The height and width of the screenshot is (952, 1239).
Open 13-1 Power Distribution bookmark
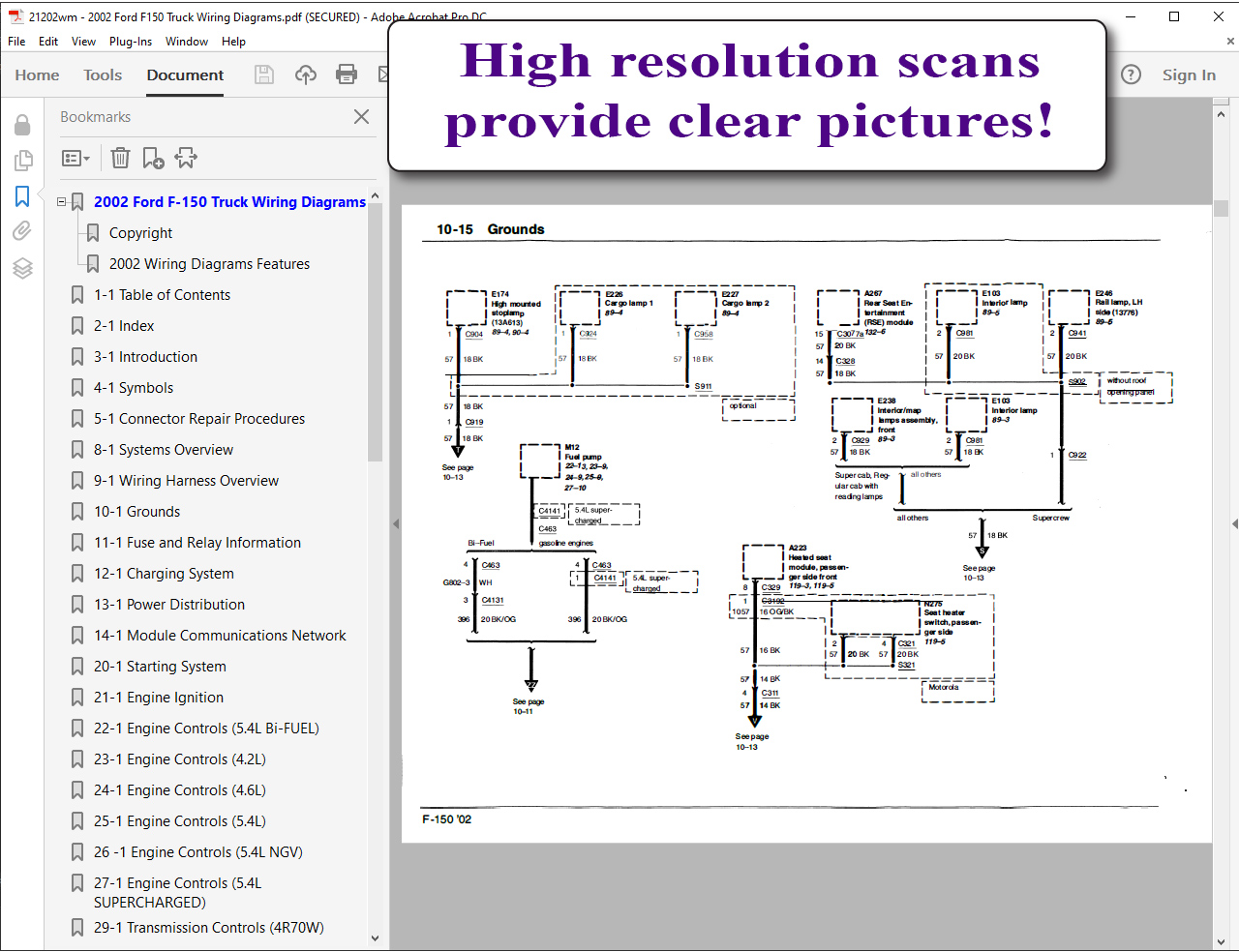coord(169,605)
